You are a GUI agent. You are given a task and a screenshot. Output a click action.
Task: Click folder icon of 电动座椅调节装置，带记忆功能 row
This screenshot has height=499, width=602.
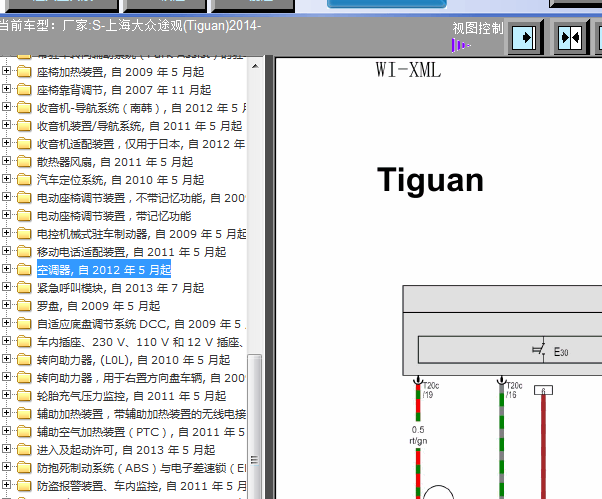[x=24, y=216]
